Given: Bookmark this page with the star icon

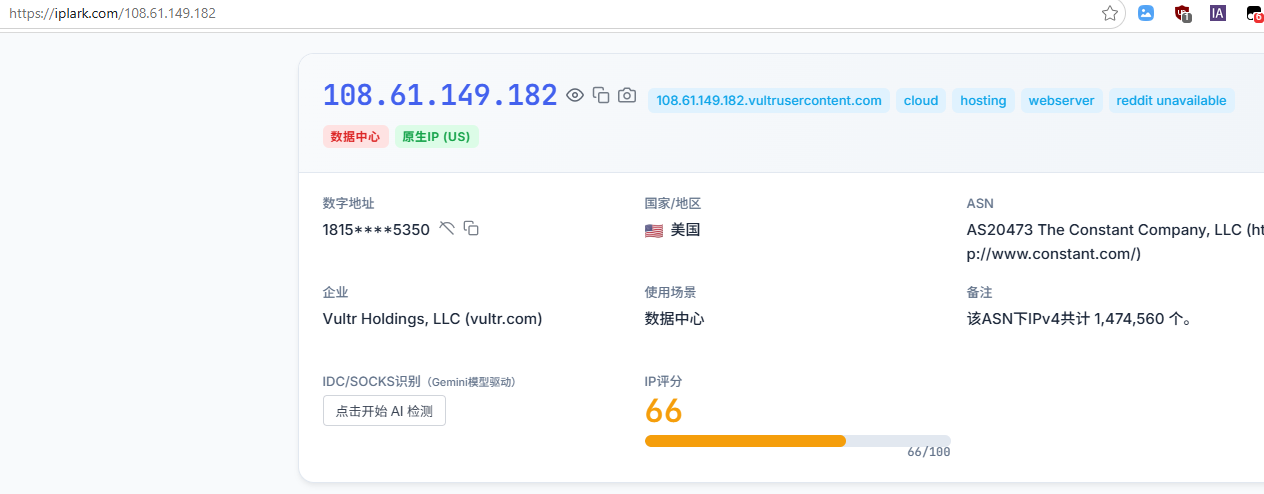Looking at the screenshot, I should tap(1109, 14).
